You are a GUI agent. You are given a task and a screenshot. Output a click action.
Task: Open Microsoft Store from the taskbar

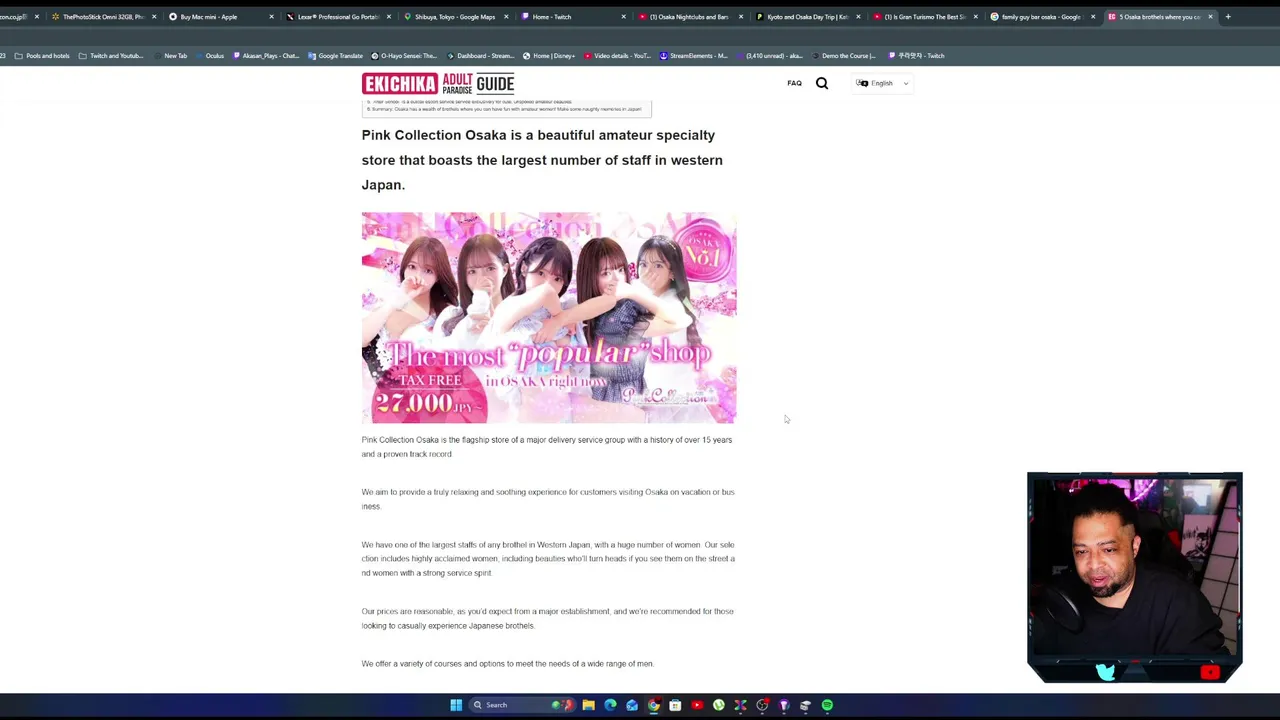pos(675,705)
